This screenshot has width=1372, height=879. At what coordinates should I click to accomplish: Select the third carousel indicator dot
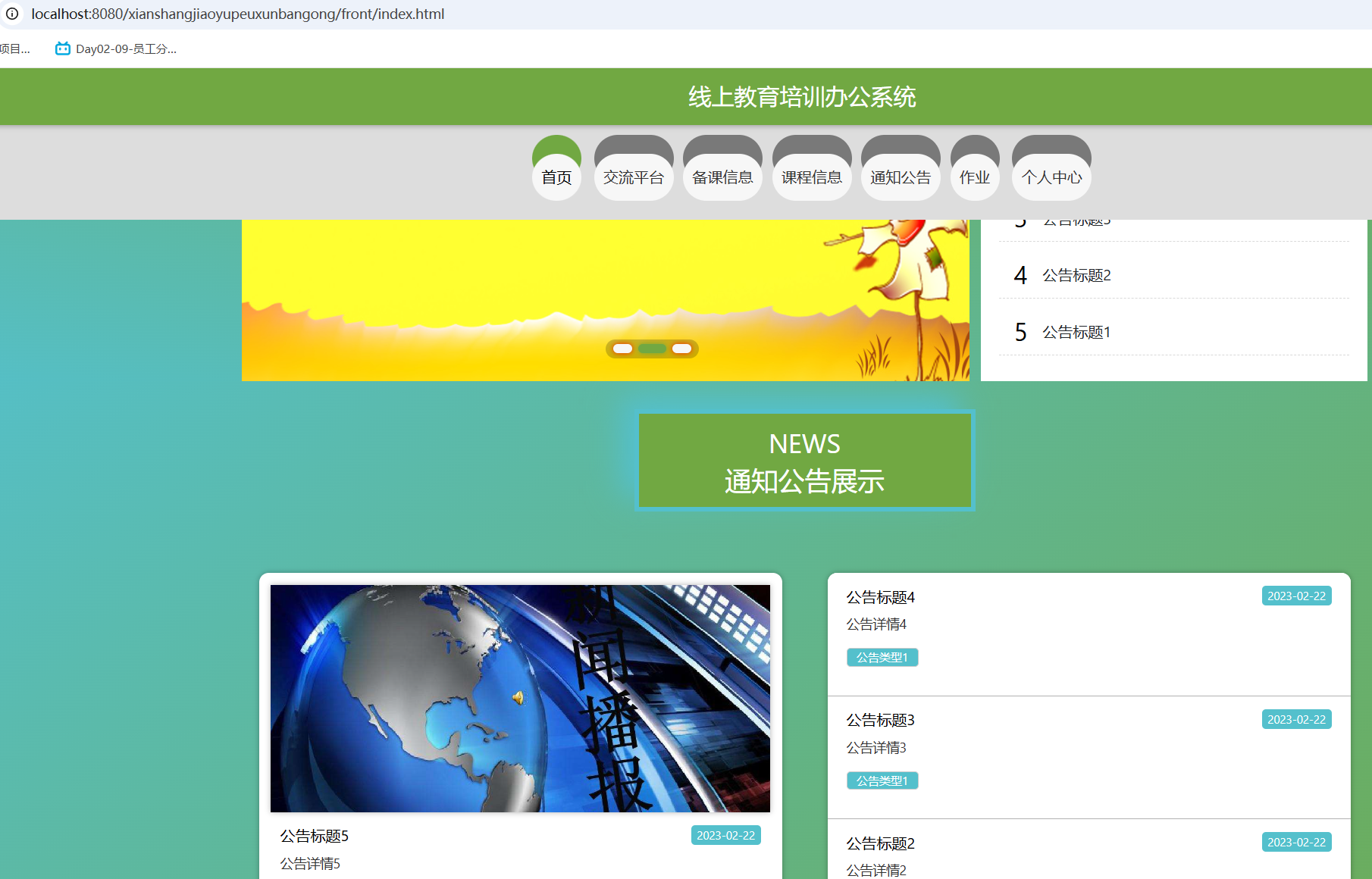tap(681, 349)
